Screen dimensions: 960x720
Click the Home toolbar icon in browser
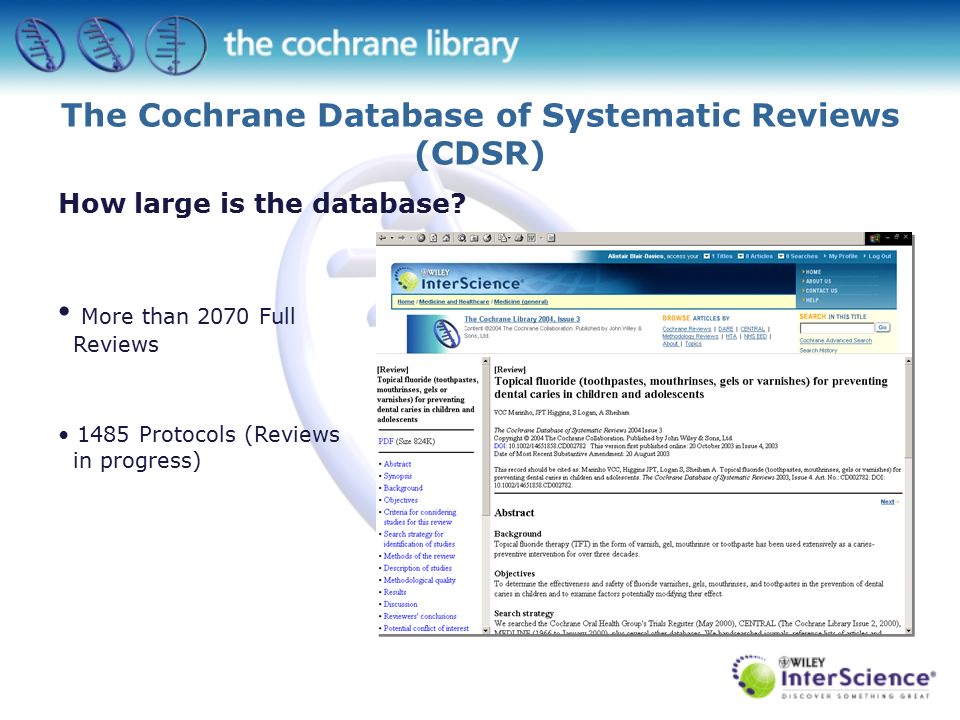tap(446, 238)
